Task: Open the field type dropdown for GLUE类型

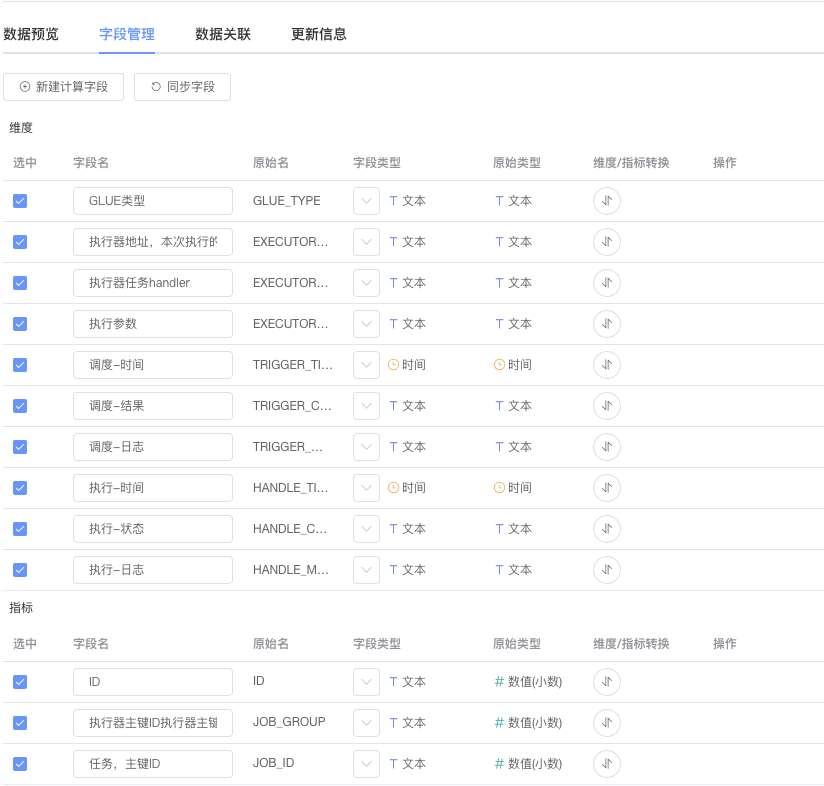Action: coord(366,200)
